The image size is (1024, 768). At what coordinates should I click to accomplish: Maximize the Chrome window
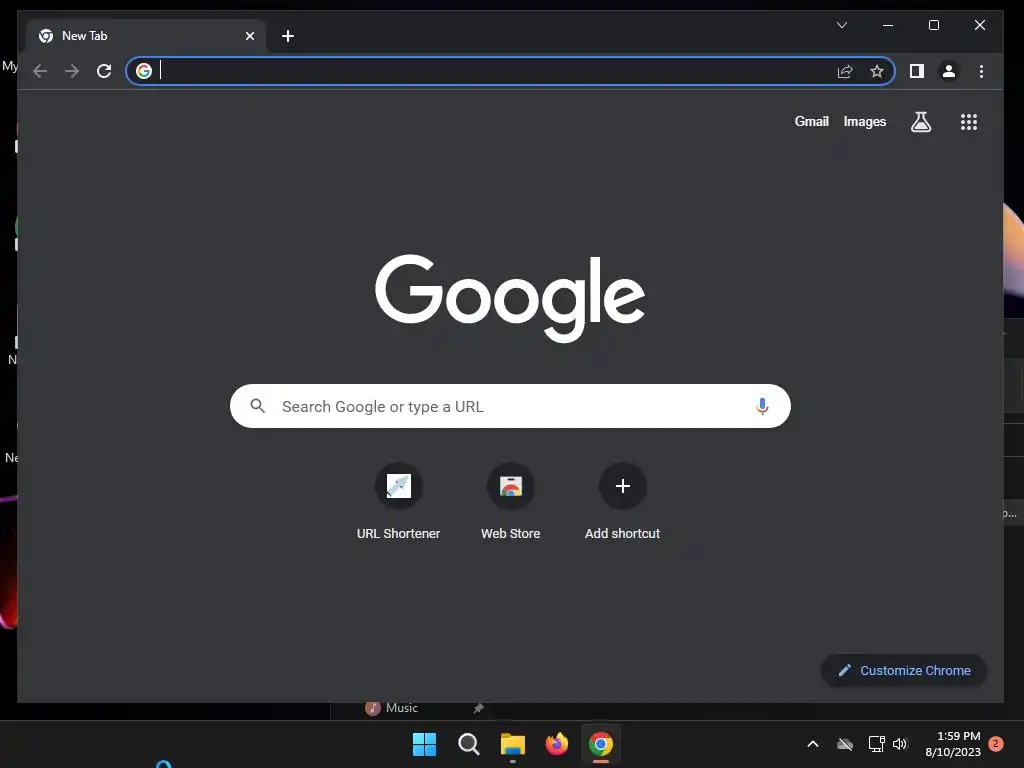[x=934, y=25]
